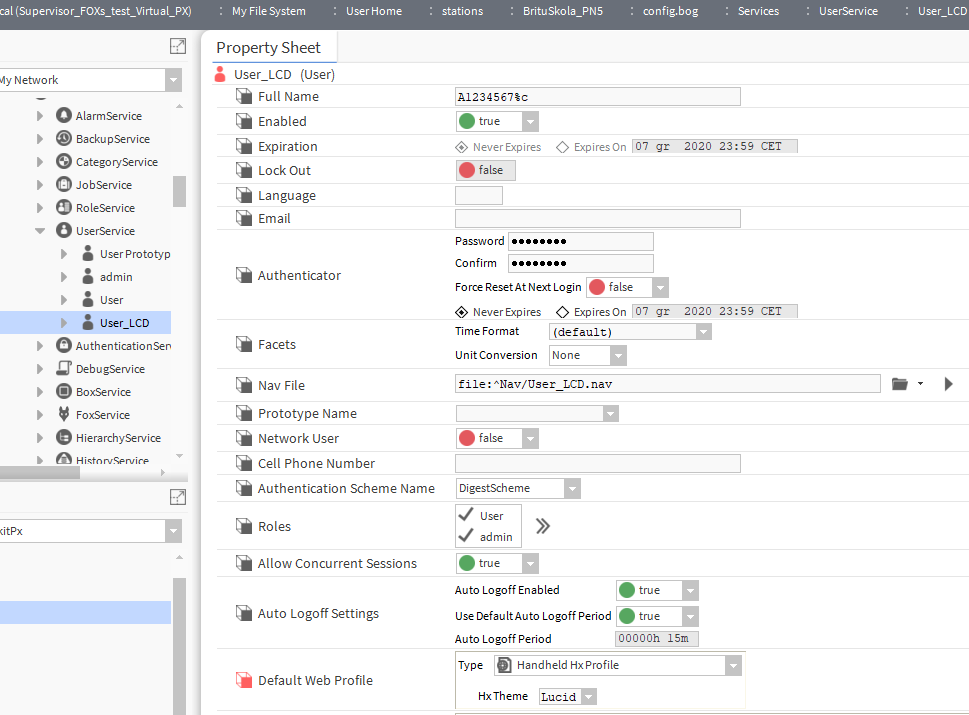Open the Hx Theme Lucid dropdown
969x715 pixels.
point(588,697)
